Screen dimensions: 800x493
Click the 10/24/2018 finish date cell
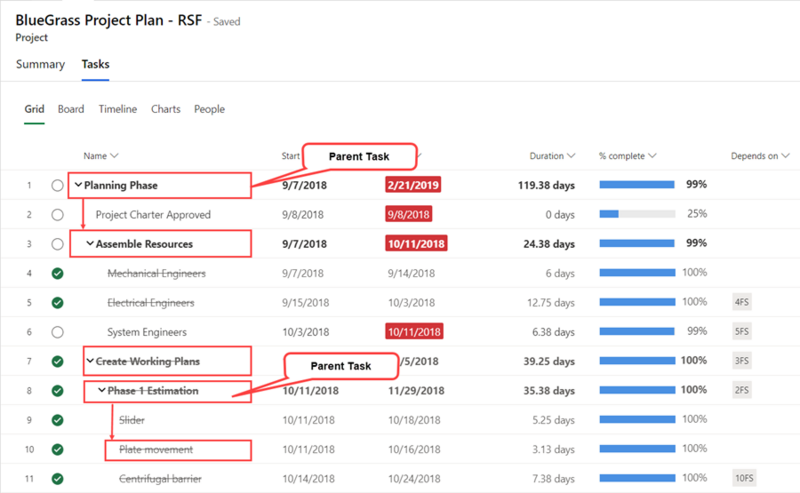tap(414, 479)
